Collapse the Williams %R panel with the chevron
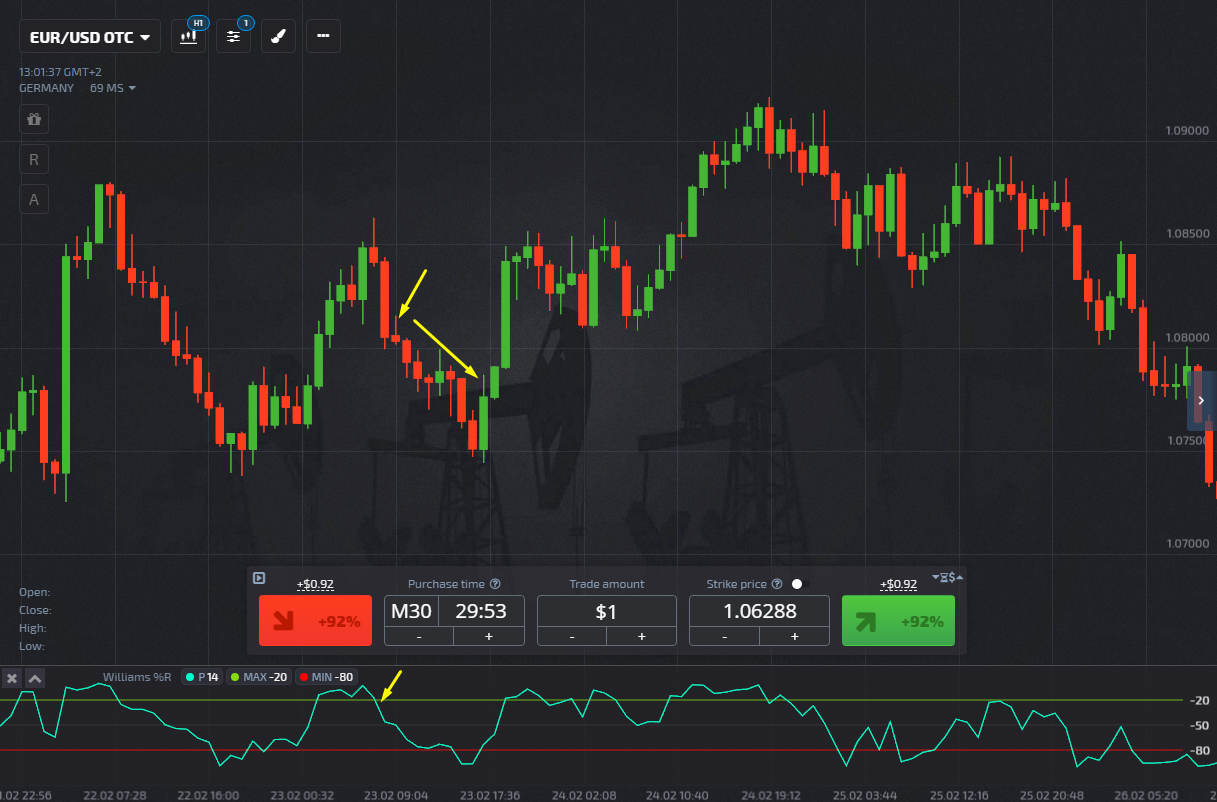This screenshot has height=802, width=1217. [x=34, y=678]
